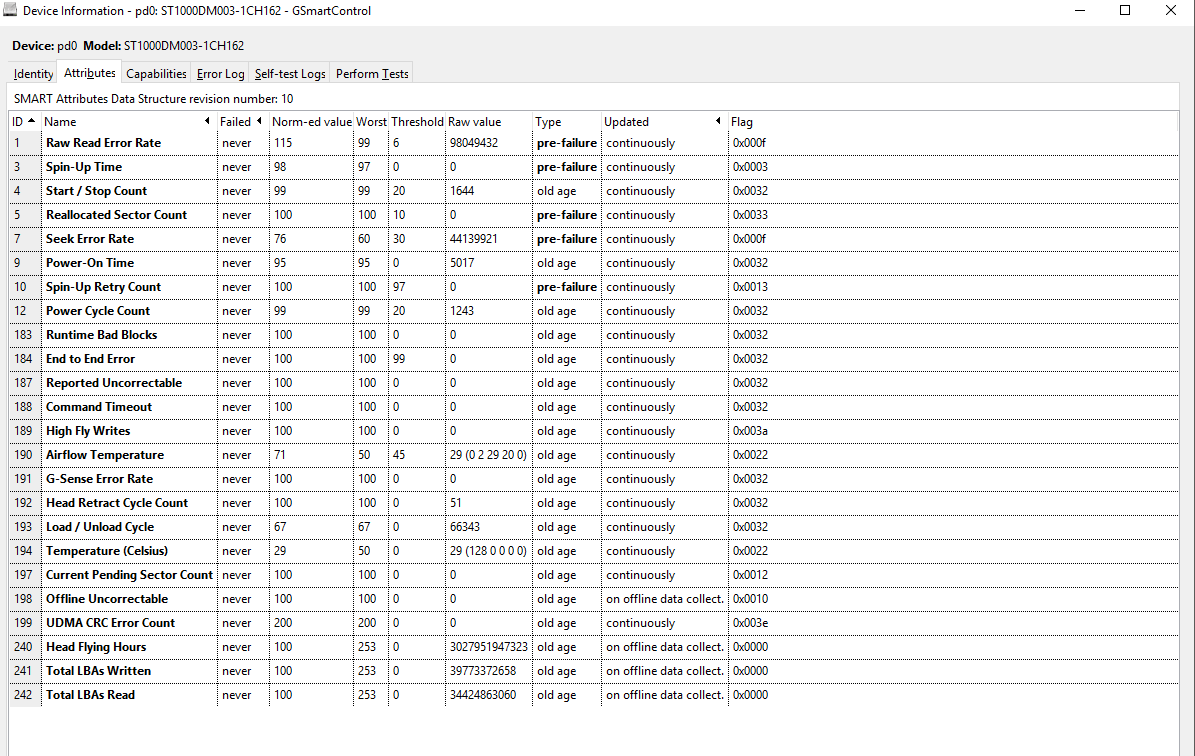Image resolution: width=1195 pixels, height=756 pixels.
Task: Click raw value 39773372658
Action: click(483, 671)
